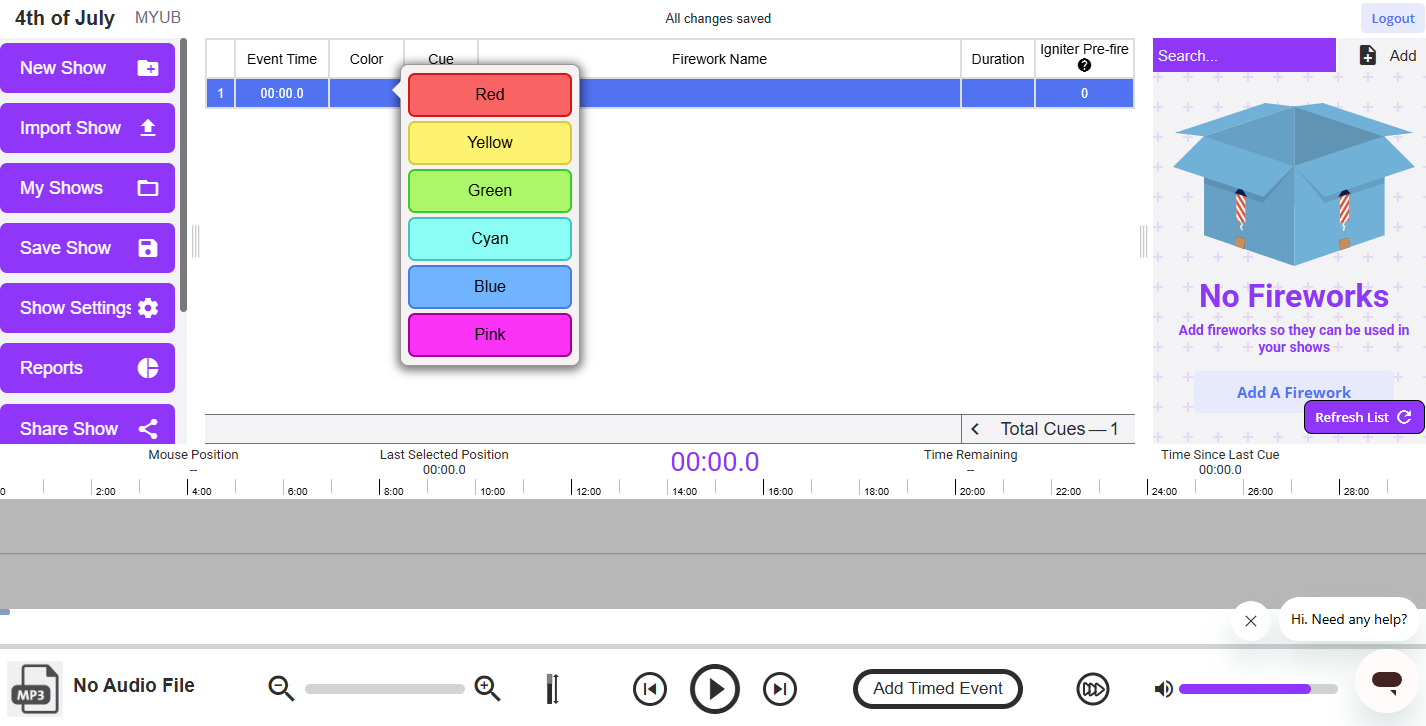Create a new show using the folder-plus icon
This screenshot has height=726, width=1426.
[x=147, y=67]
